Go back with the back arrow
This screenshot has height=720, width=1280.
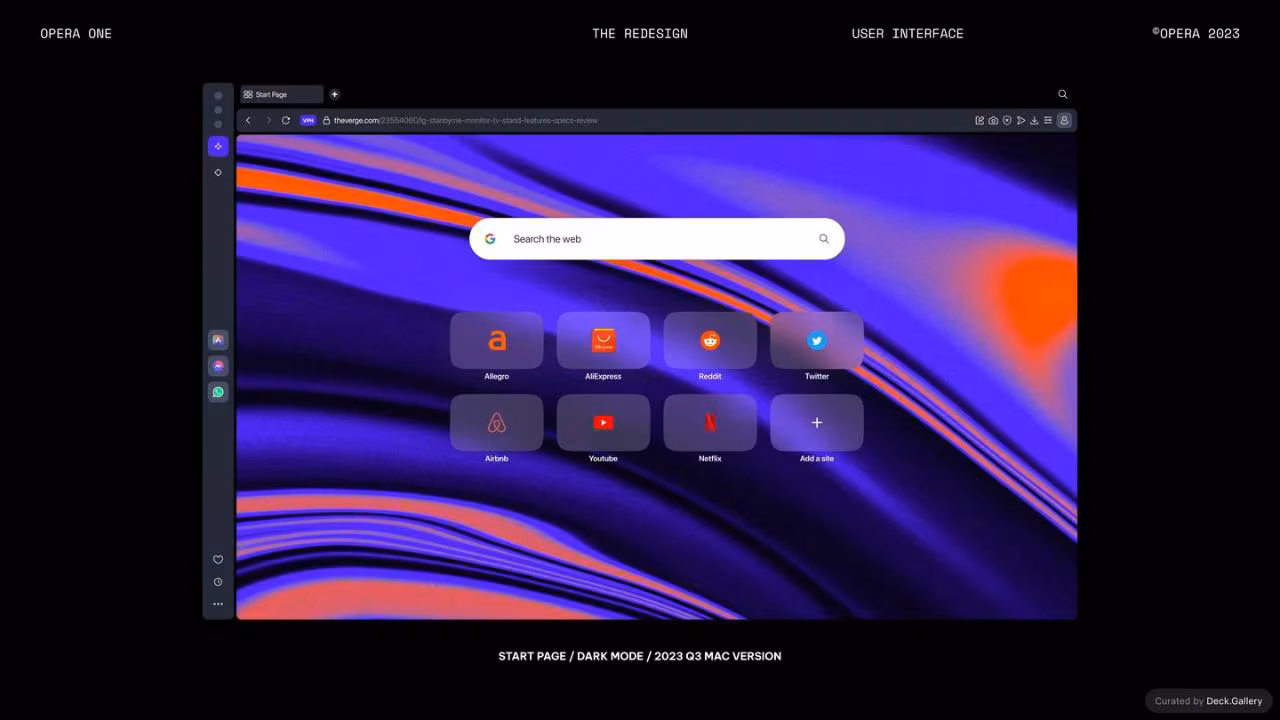(x=248, y=120)
